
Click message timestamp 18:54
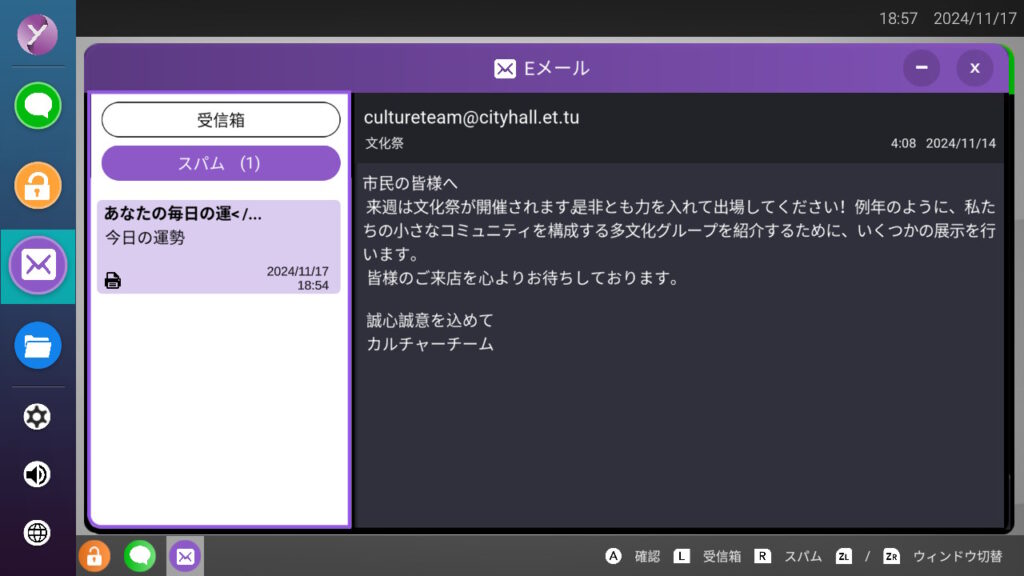point(313,285)
